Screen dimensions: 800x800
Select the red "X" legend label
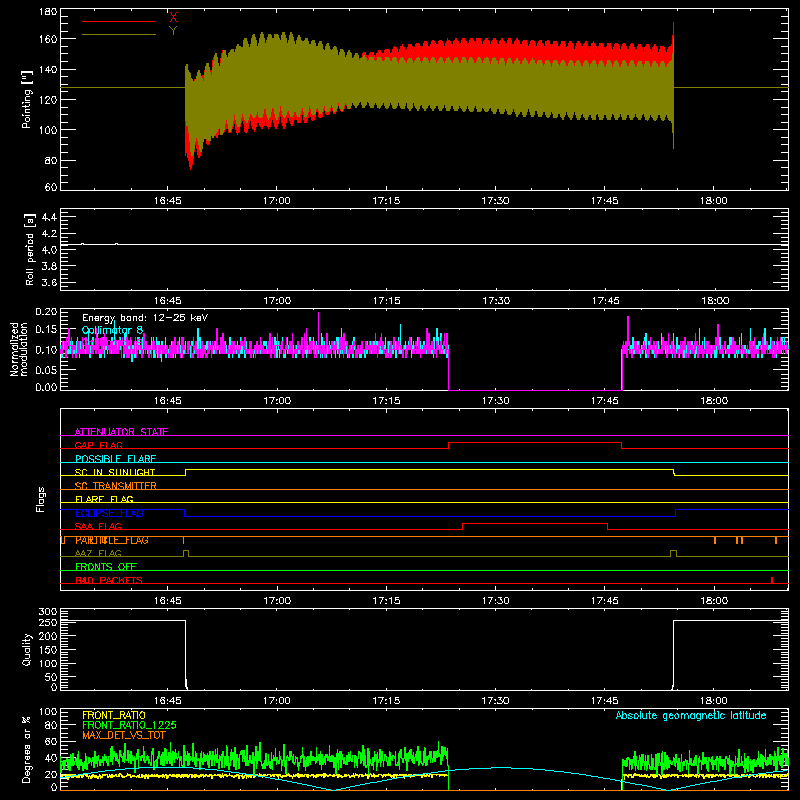[x=173, y=18]
